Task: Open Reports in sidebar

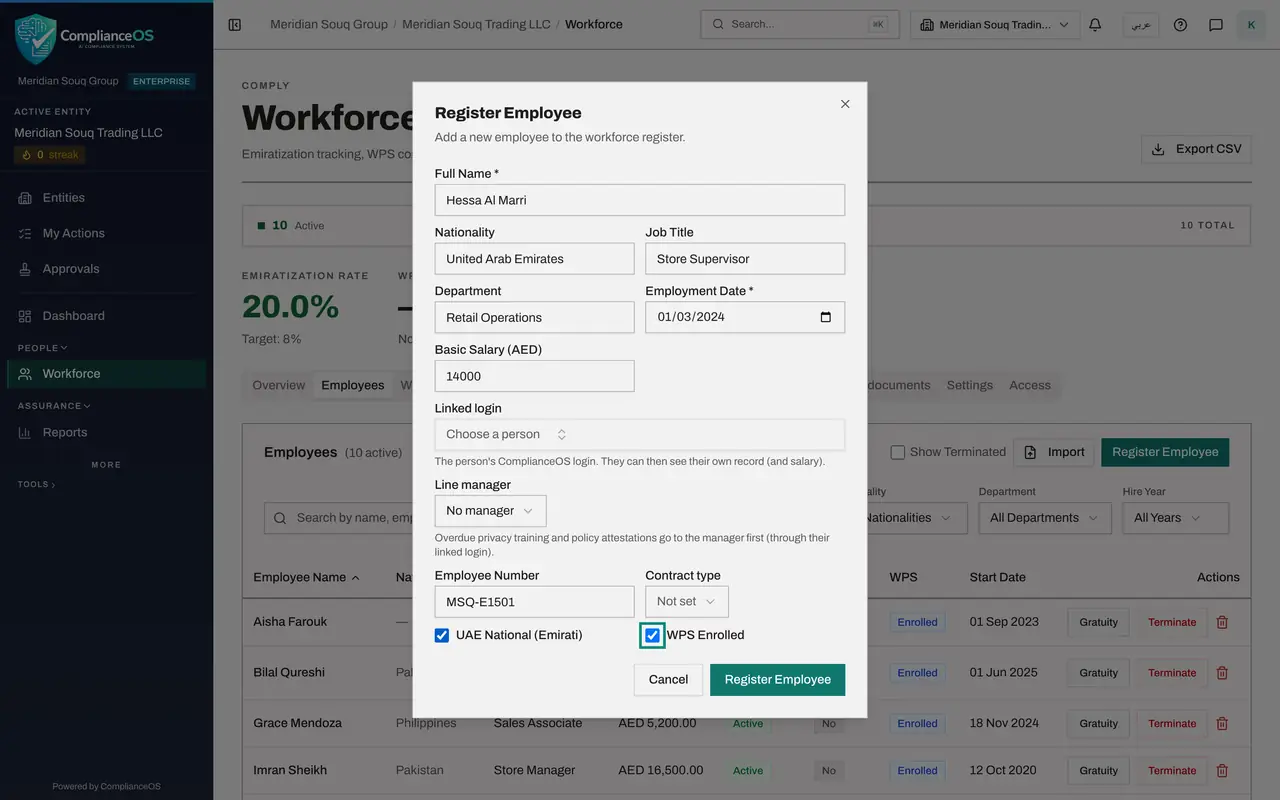Action: 106,432
